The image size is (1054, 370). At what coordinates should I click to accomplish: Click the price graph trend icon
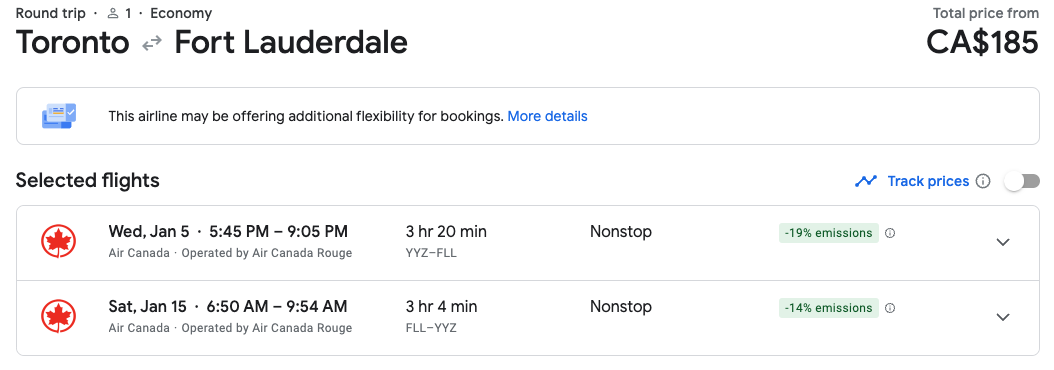[866, 181]
